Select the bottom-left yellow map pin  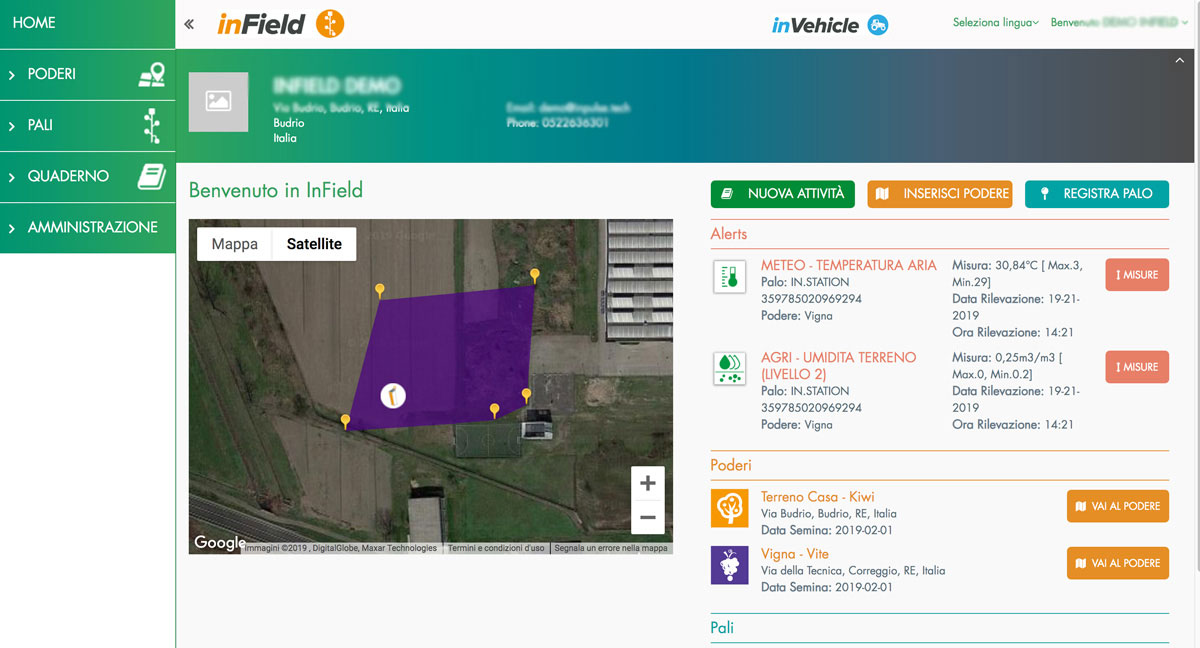(345, 422)
